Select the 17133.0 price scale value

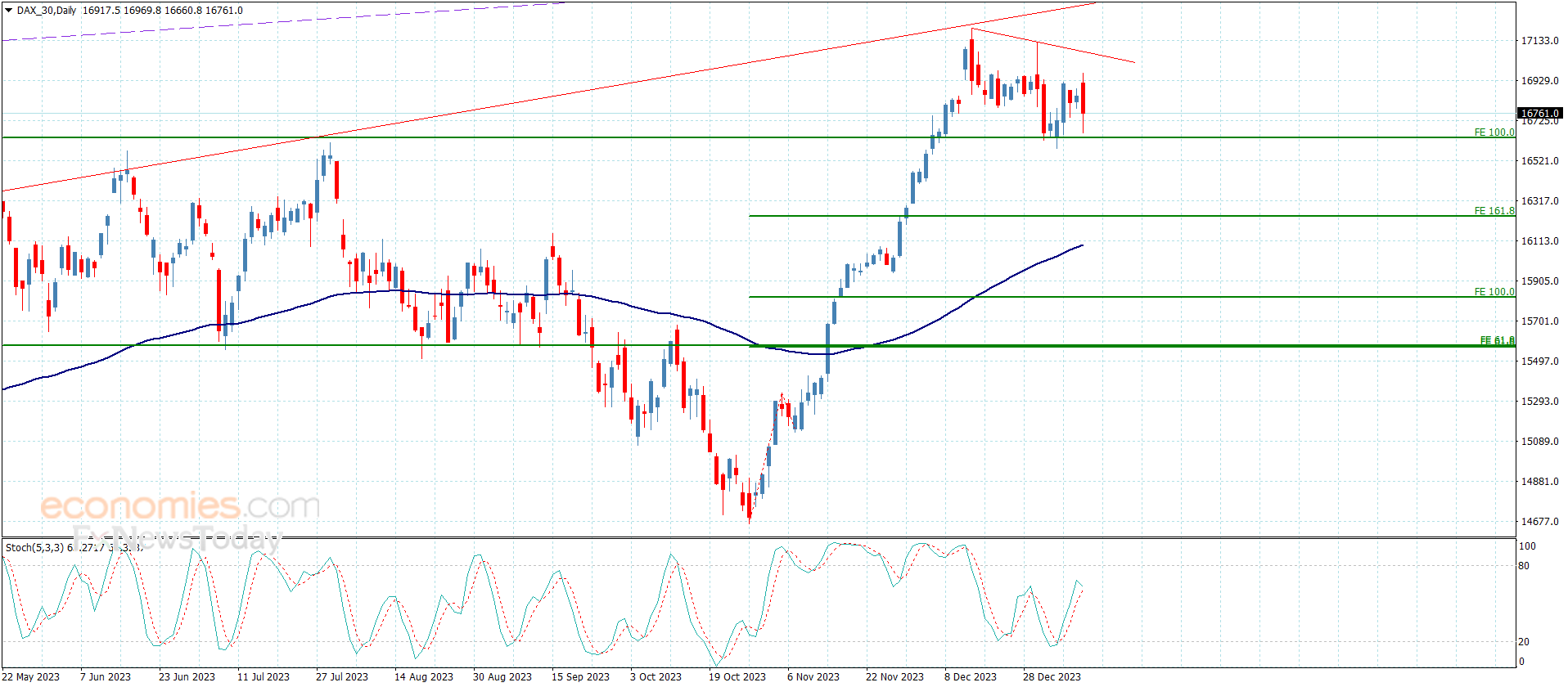pyautogui.click(x=1539, y=40)
